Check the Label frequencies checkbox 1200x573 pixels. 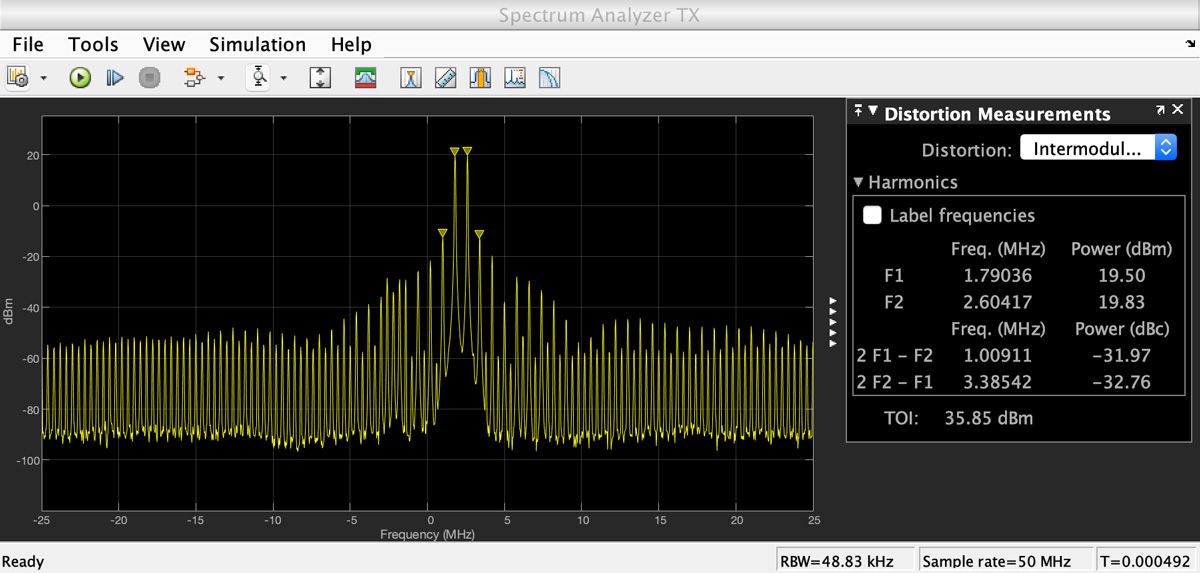tap(873, 215)
